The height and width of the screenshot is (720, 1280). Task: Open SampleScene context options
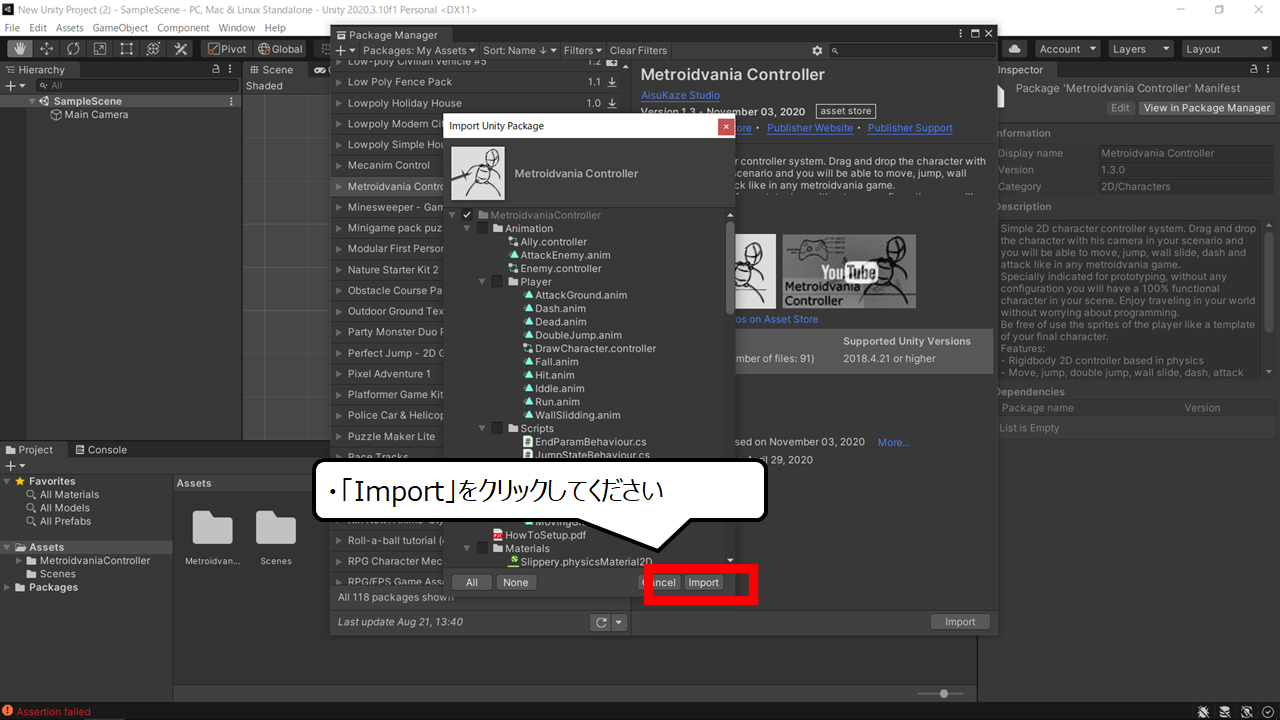[x=232, y=101]
